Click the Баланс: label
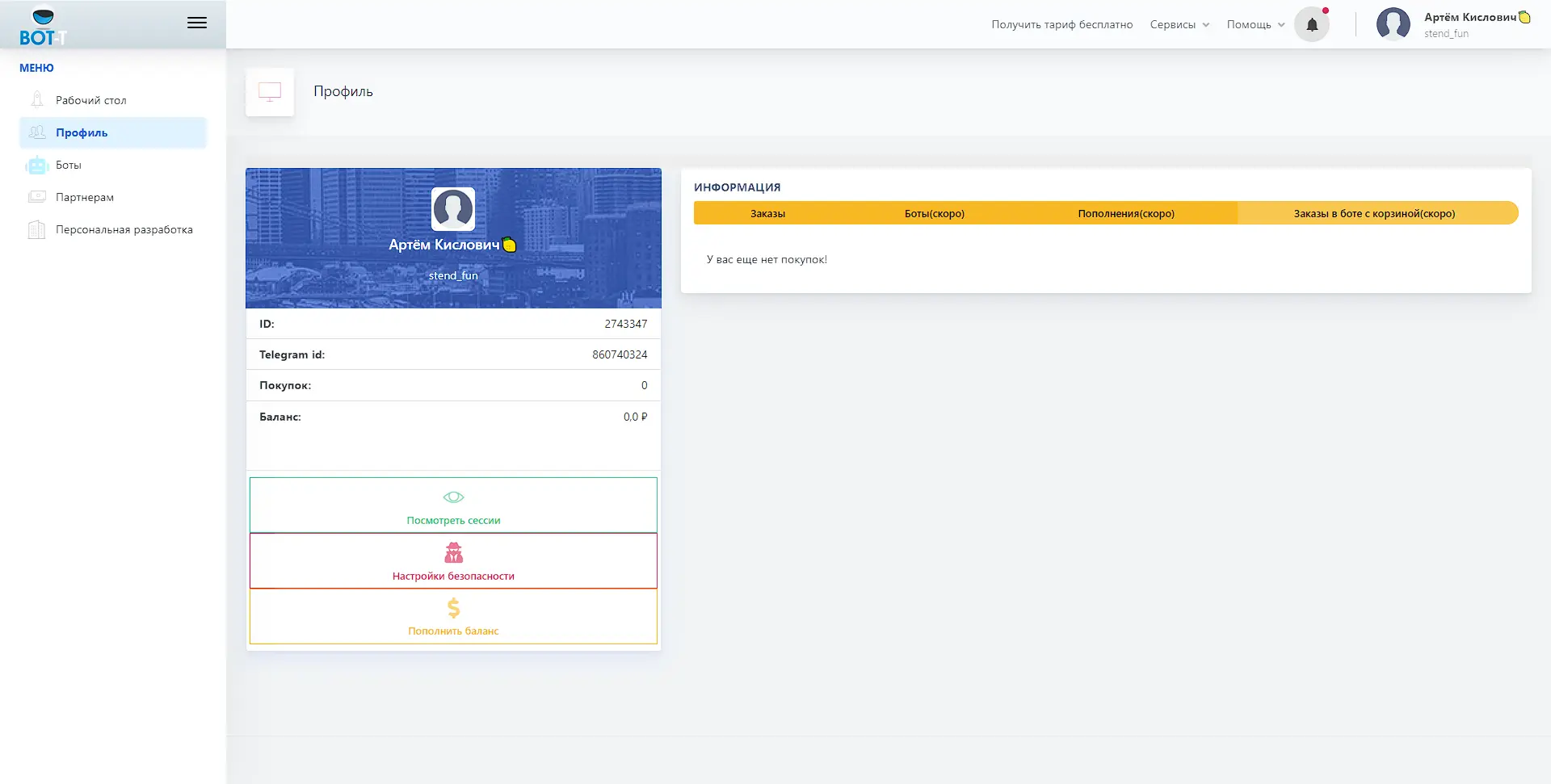 click(x=280, y=417)
